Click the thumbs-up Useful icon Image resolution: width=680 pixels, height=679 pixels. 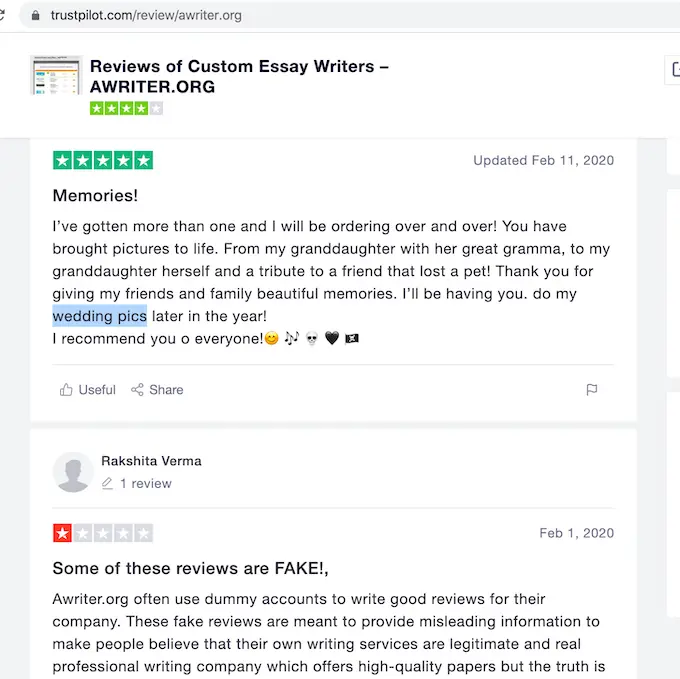66,390
